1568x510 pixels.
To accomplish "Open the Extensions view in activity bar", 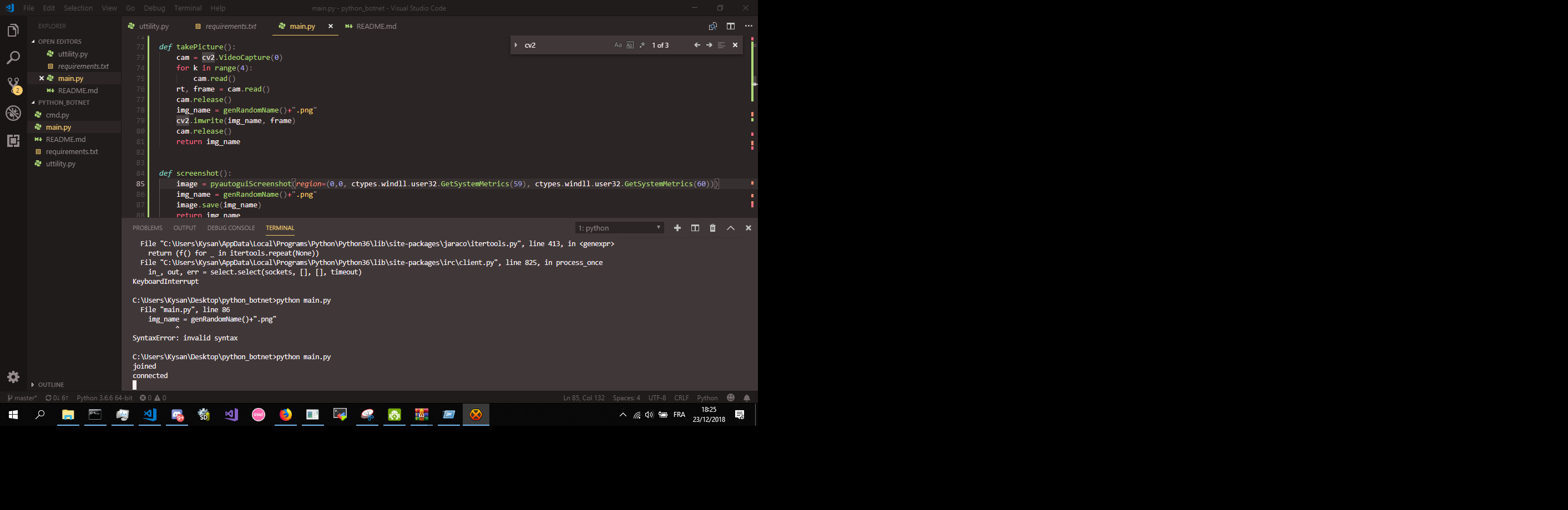I will pyautogui.click(x=13, y=141).
